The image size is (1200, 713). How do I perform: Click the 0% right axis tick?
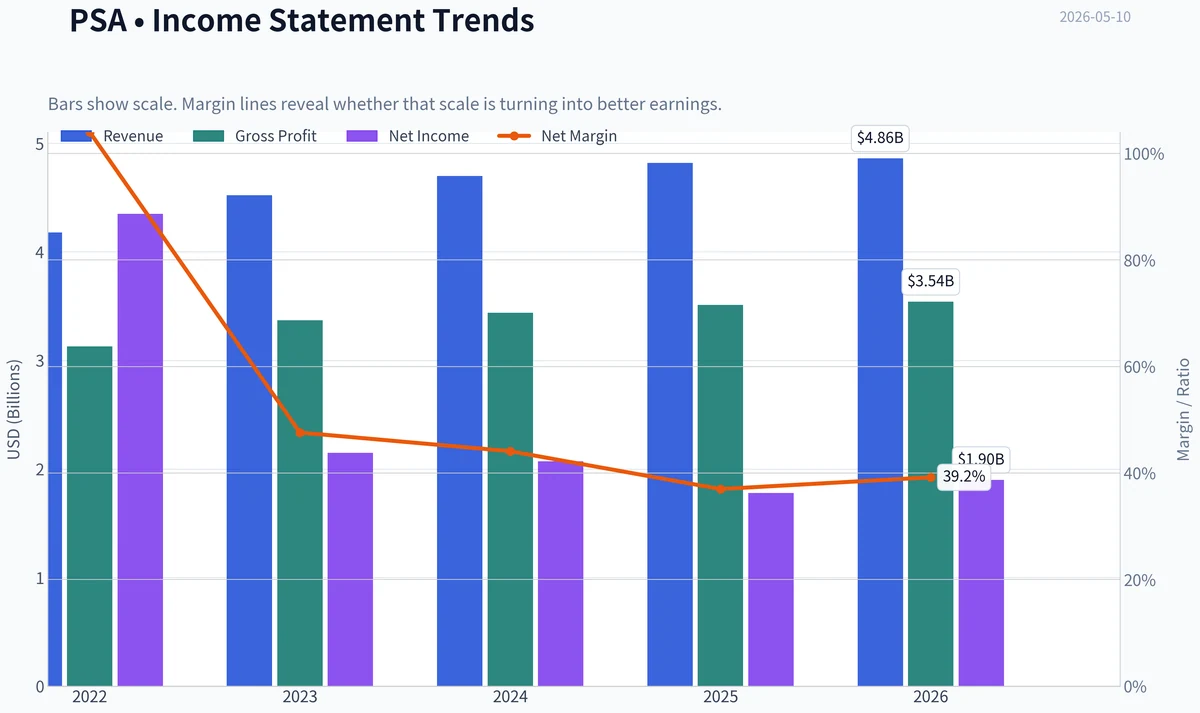click(1137, 687)
